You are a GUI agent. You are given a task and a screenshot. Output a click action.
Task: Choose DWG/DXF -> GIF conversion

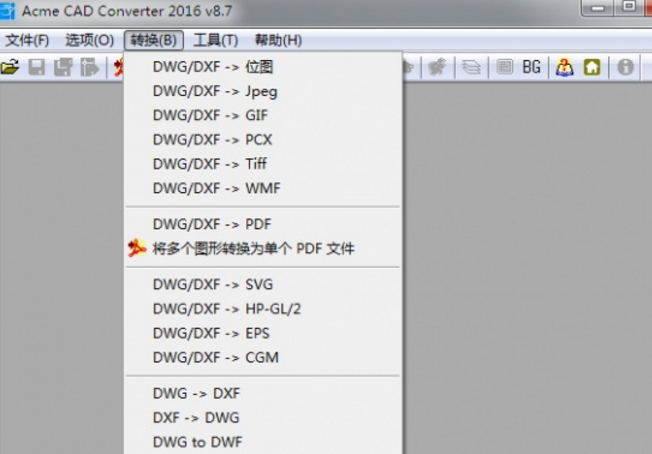[x=263, y=115]
